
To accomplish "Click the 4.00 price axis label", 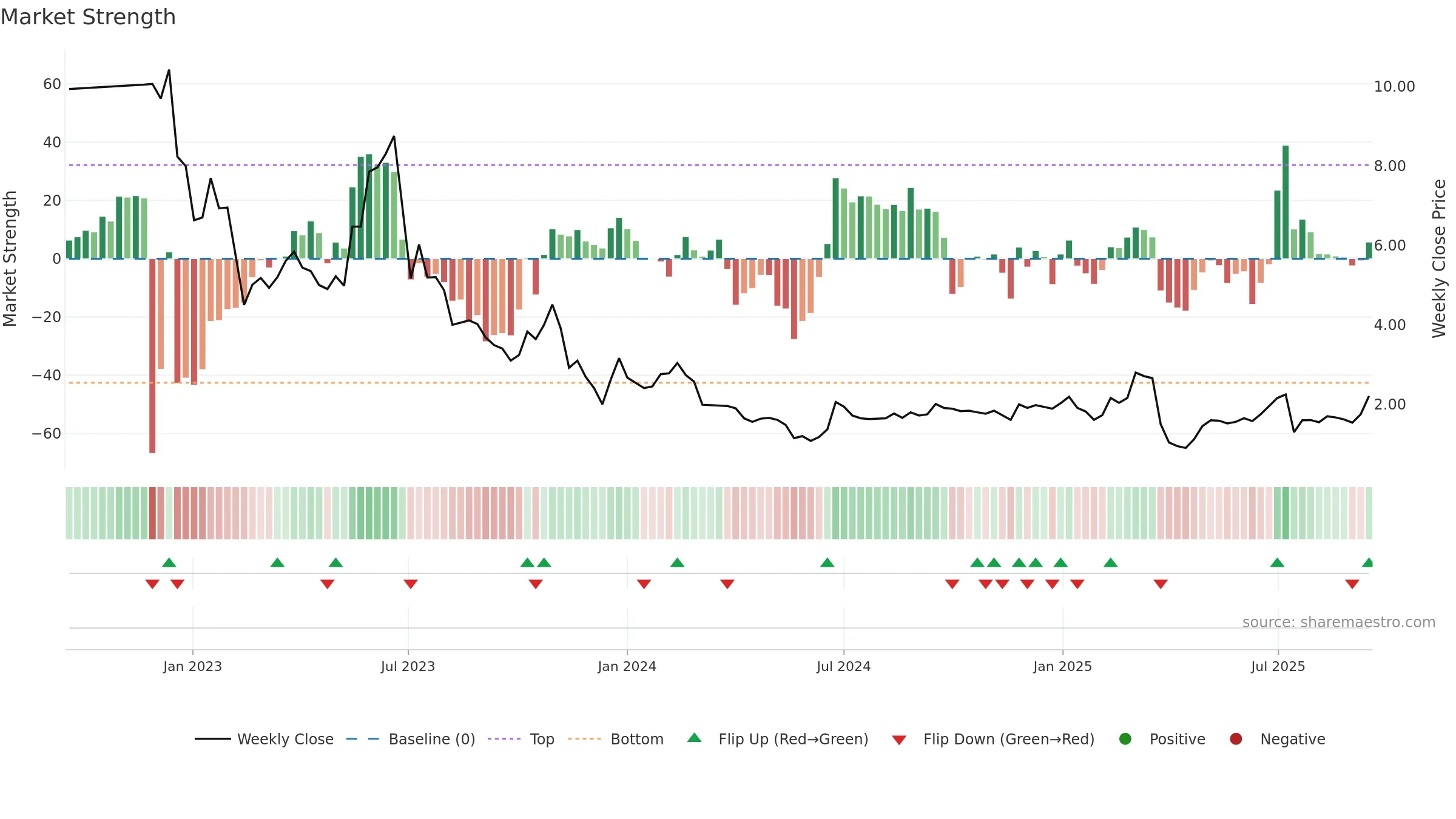I will click(x=1389, y=325).
